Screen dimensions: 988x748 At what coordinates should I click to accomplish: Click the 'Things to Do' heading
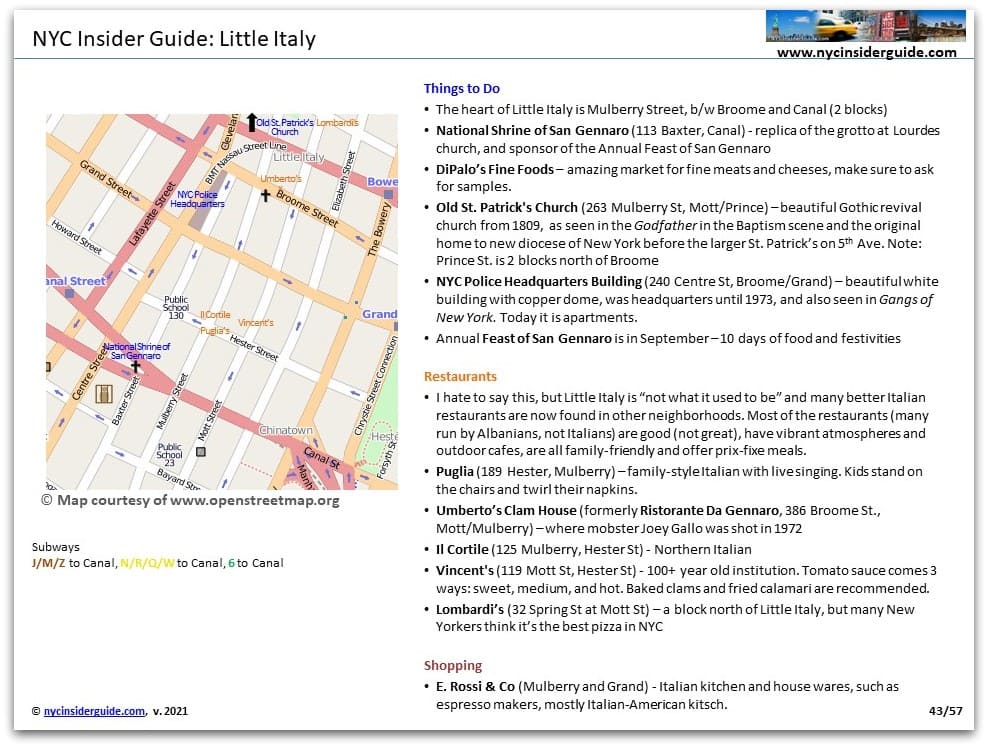tap(461, 88)
